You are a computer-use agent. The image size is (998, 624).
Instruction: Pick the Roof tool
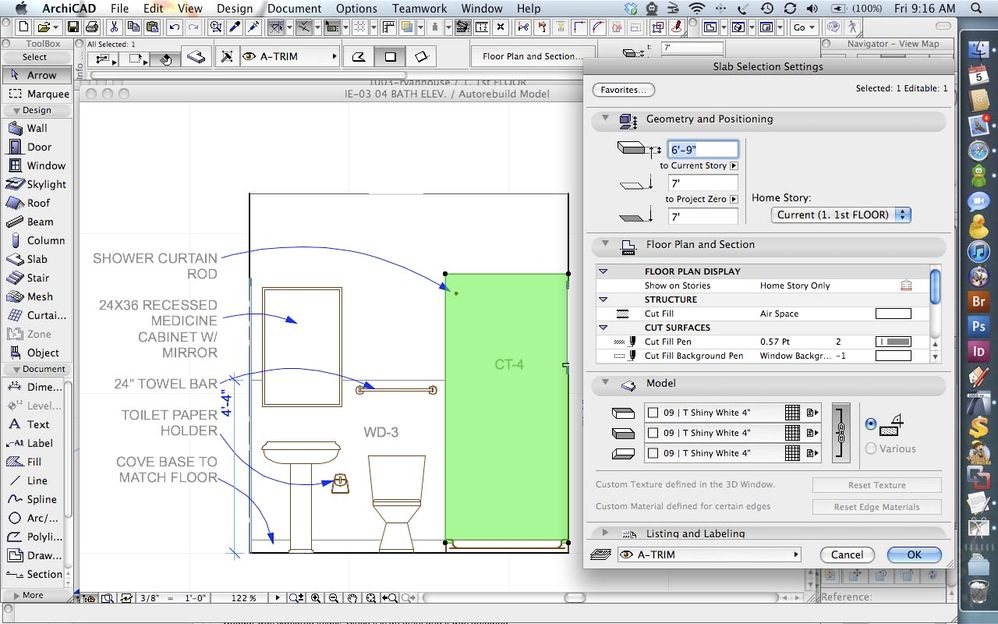click(x=38, y=203)
